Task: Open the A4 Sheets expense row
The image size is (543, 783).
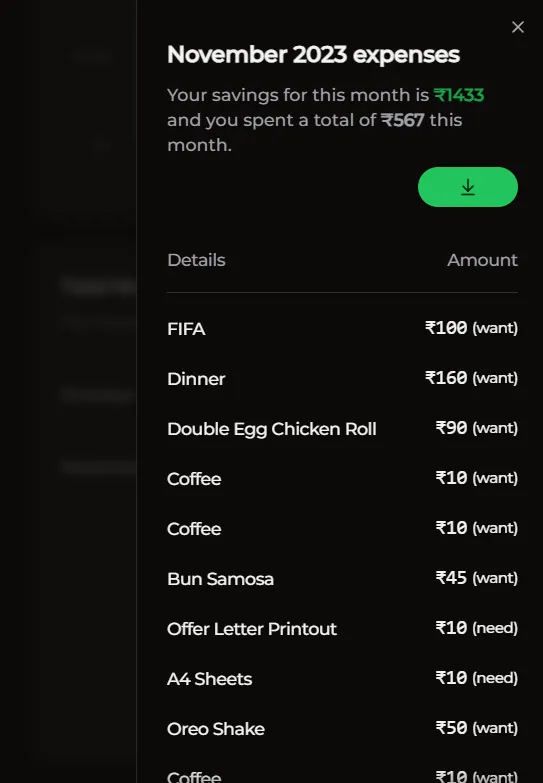Action: (x=342, y=678)
